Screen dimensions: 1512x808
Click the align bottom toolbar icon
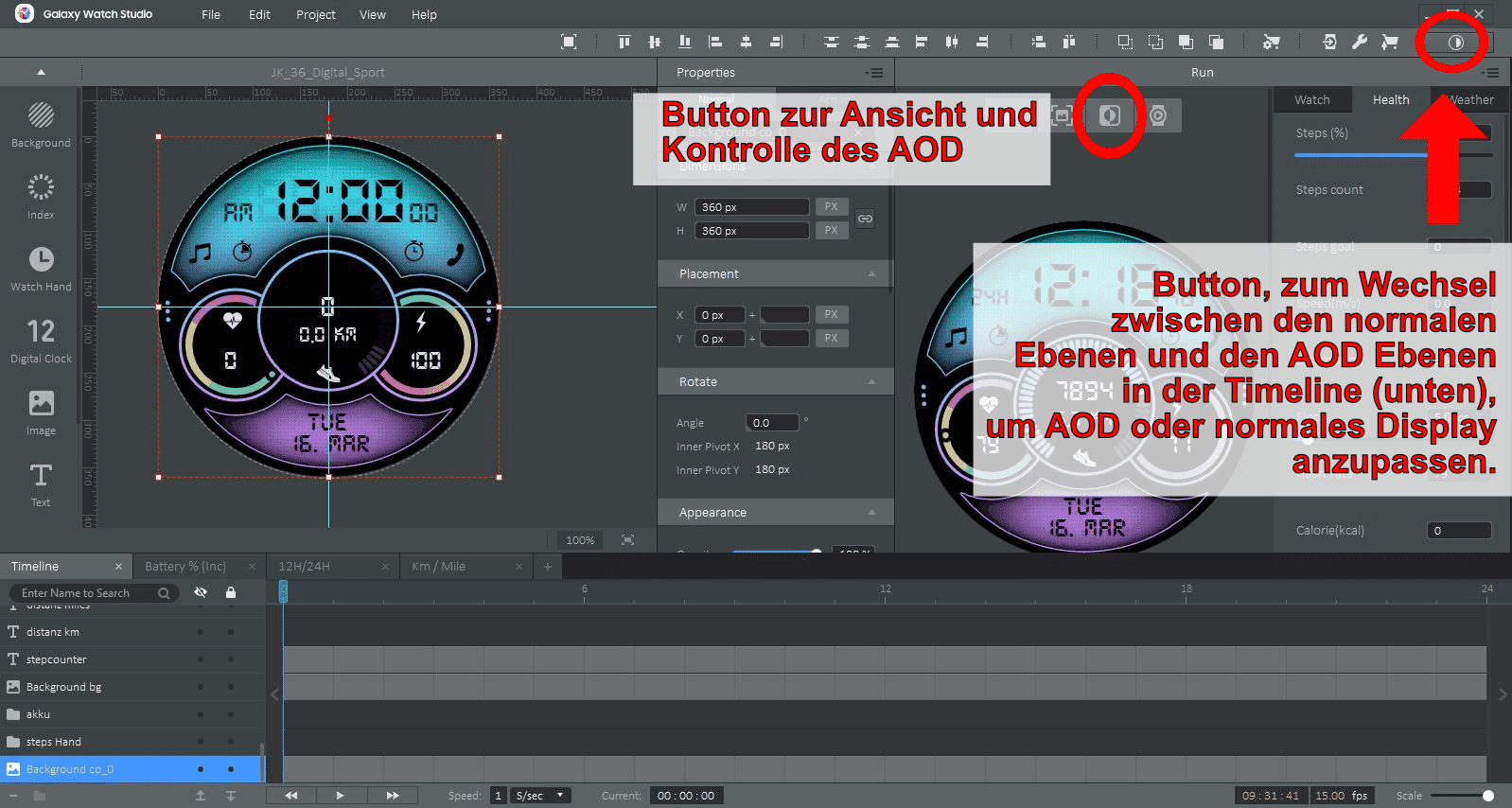(685, 42)
